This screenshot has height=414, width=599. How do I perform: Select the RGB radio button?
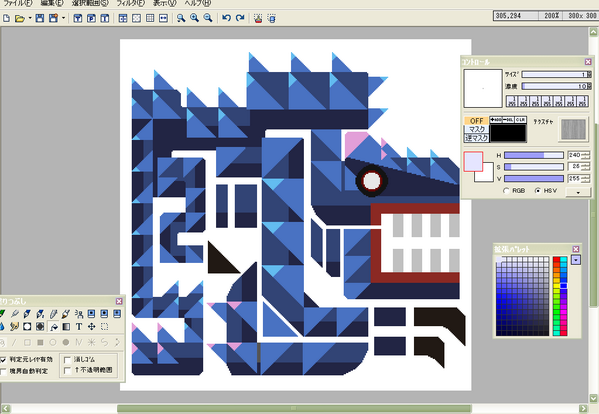(507, 190)
